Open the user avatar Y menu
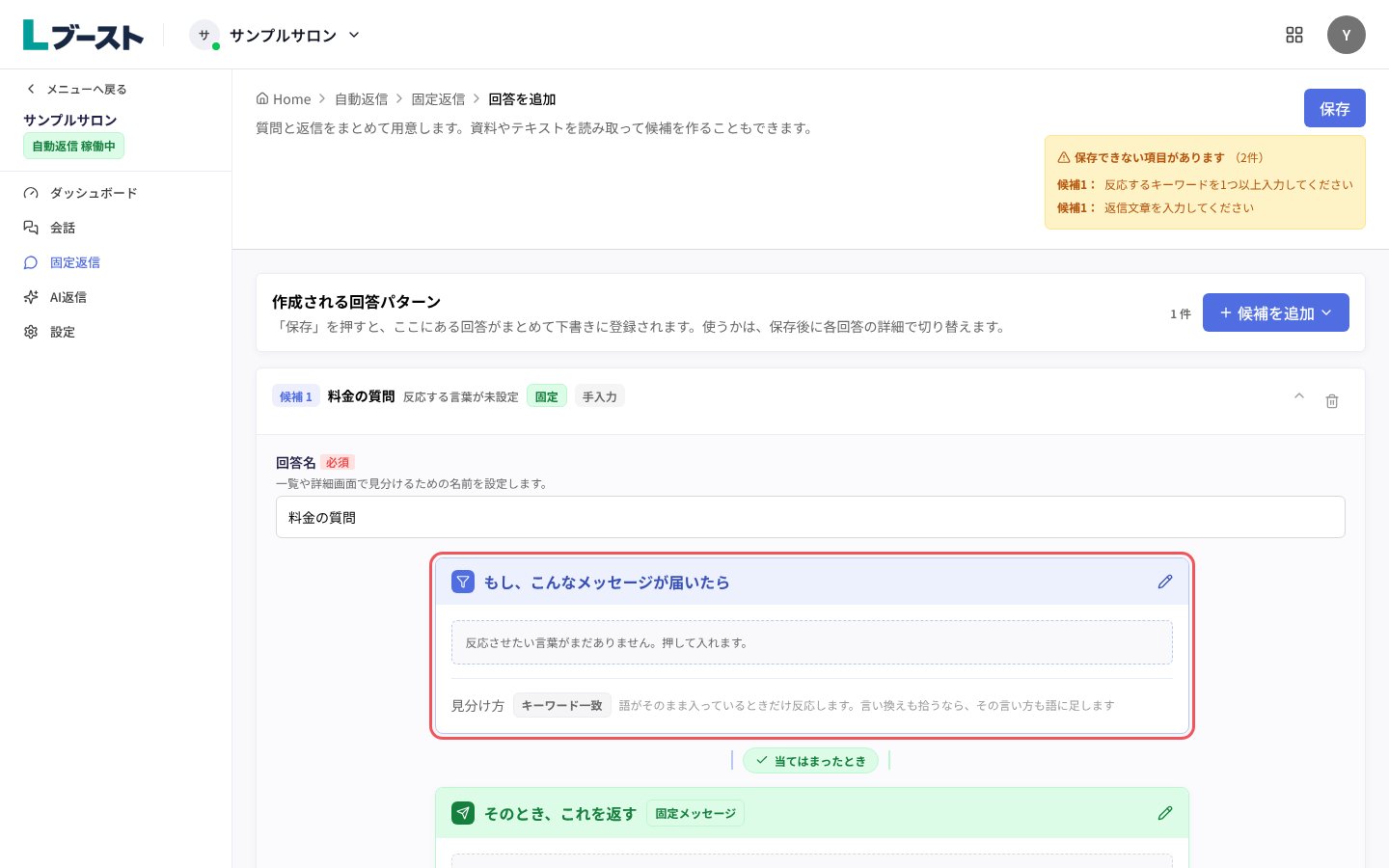 point(1347,35)
